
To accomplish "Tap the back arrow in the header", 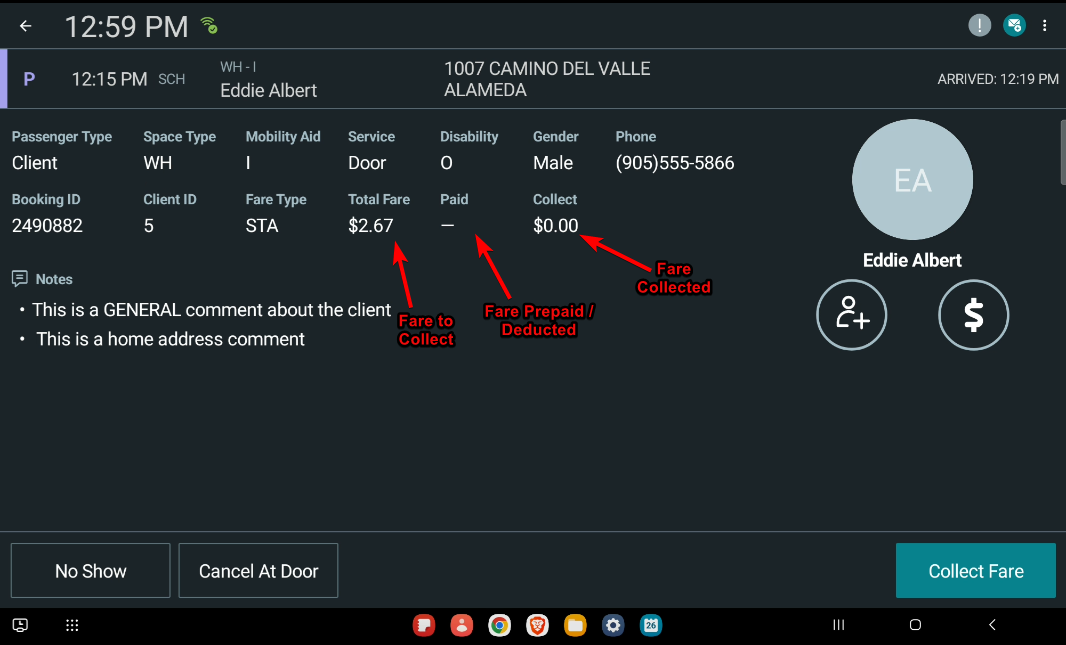I will 26,26.
